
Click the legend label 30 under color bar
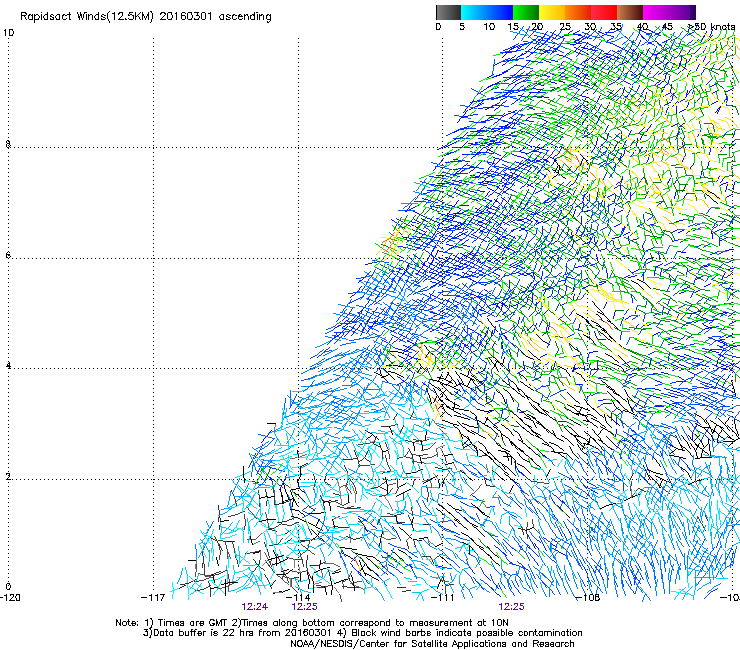(590, 27)
